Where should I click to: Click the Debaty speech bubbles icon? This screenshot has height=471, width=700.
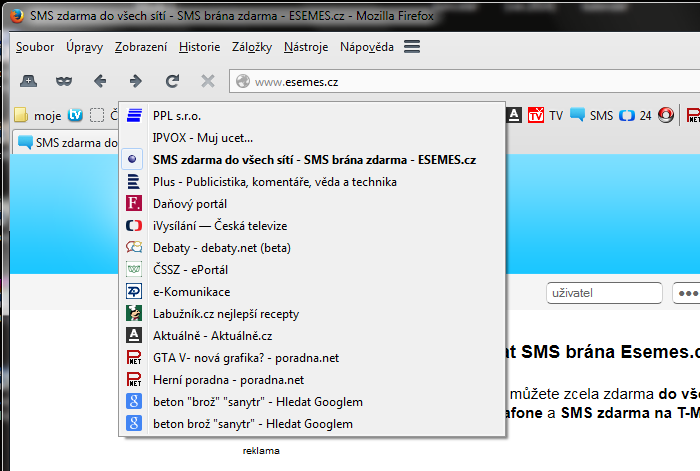(134, 247)
